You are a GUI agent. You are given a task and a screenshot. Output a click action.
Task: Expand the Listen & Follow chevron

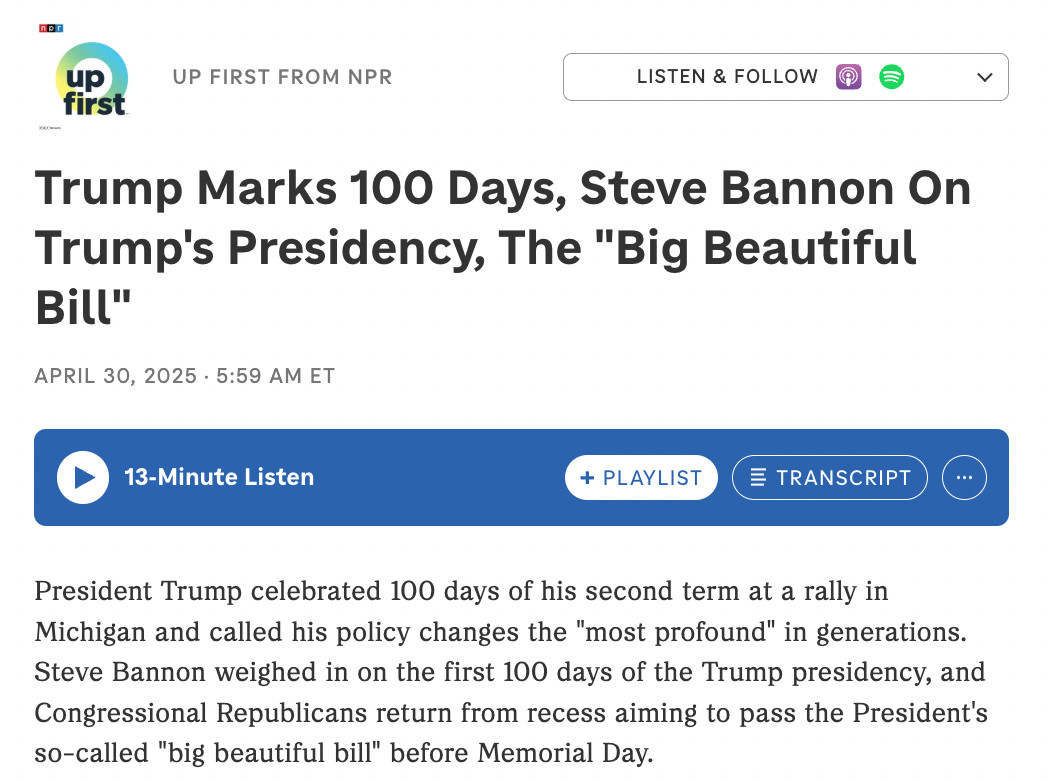tap(984, 77)
